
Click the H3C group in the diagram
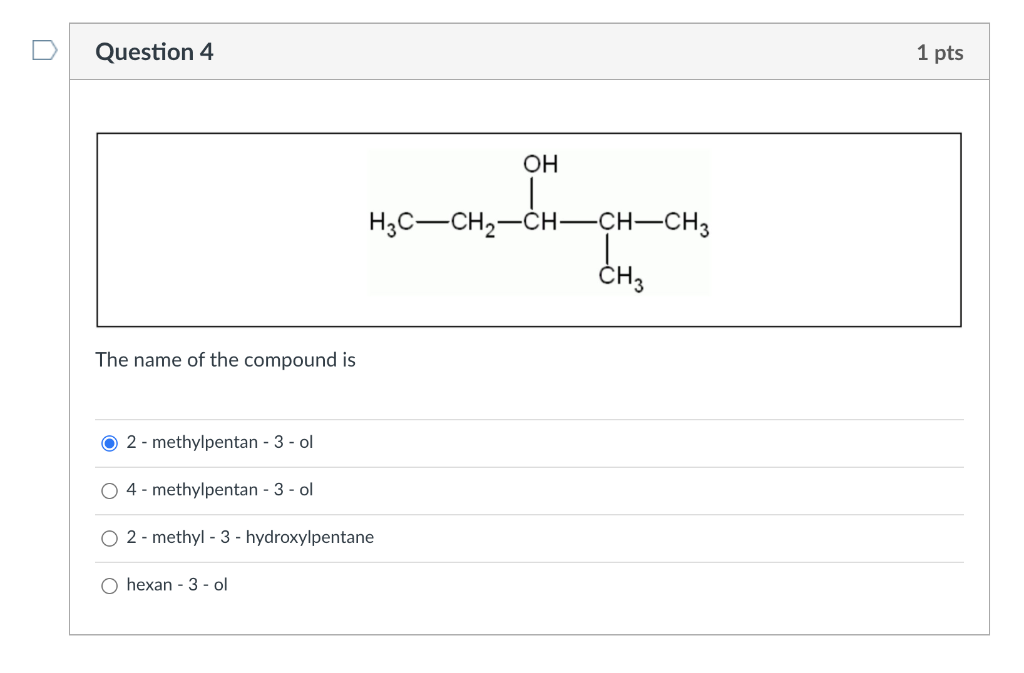(389, 222)
